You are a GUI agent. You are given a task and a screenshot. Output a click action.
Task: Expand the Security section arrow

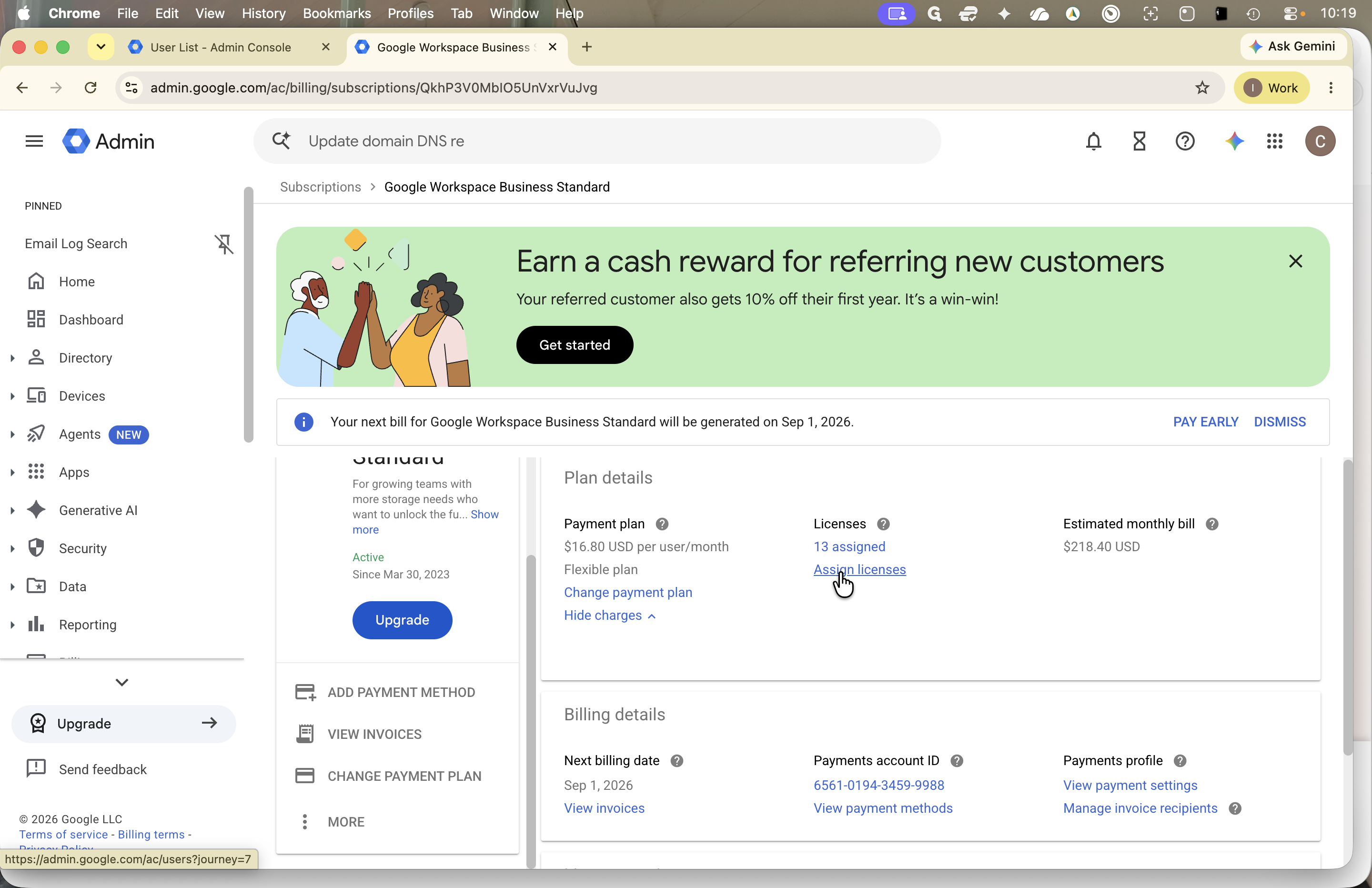coord(12,548)
